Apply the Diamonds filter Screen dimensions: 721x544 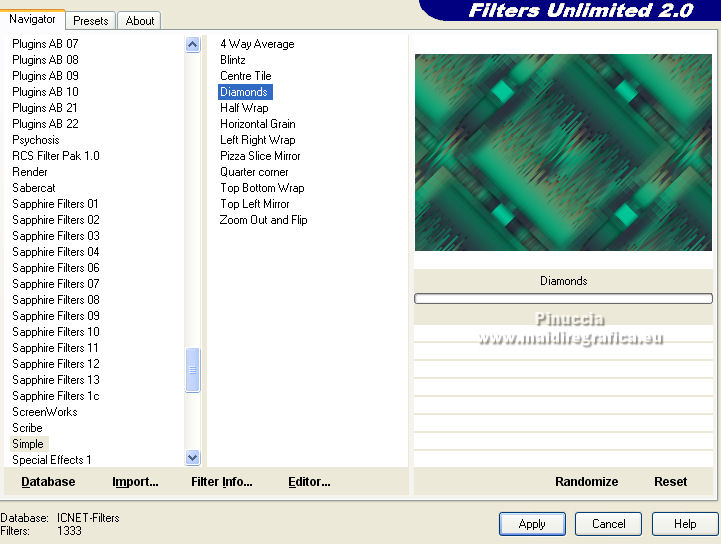(532, 524)
